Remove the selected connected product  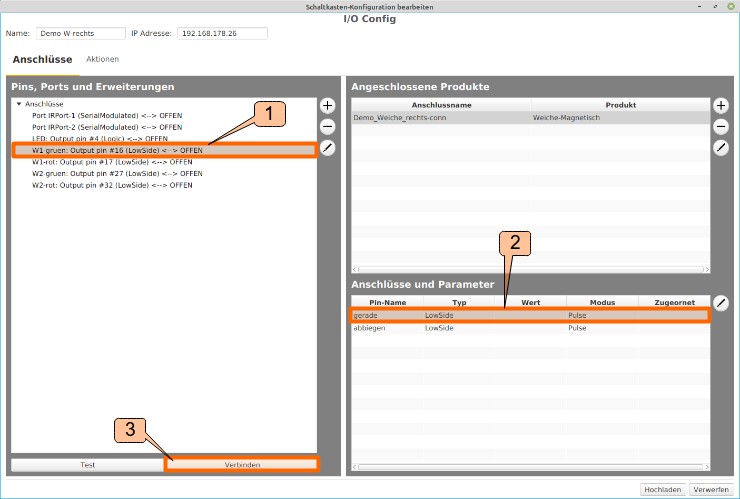click(x=721, y=126)
